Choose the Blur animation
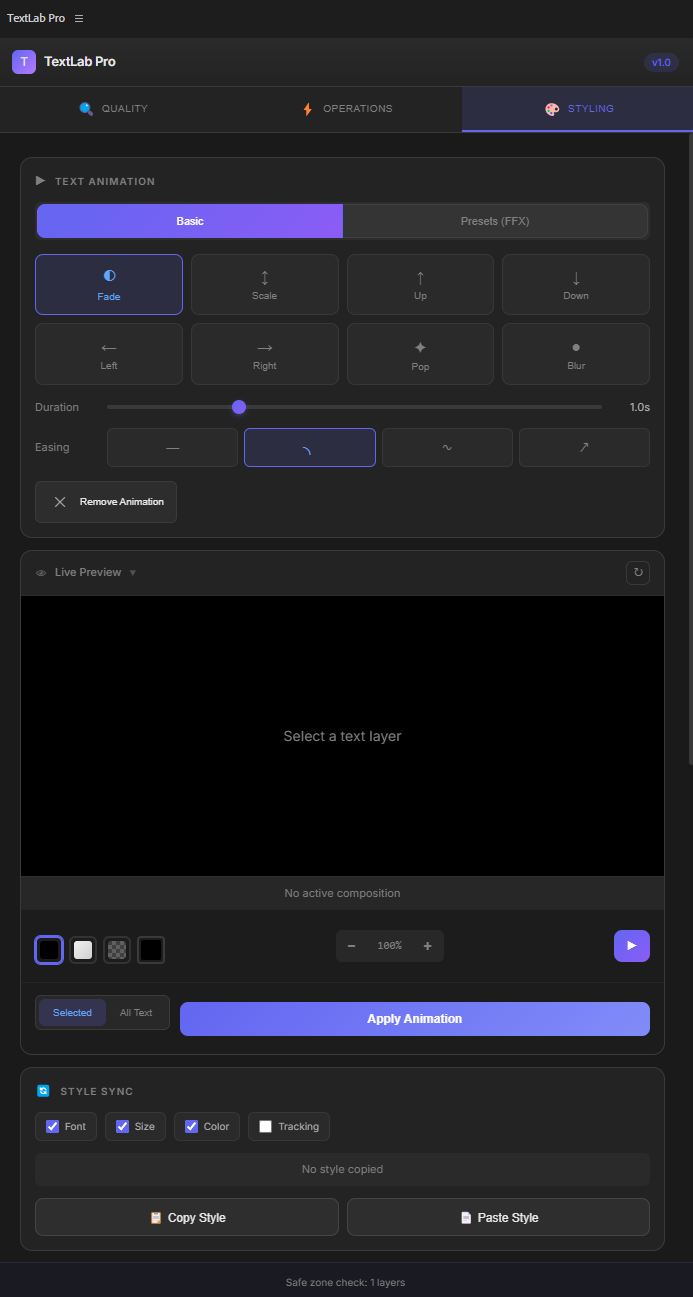 (x=576, y=354)
